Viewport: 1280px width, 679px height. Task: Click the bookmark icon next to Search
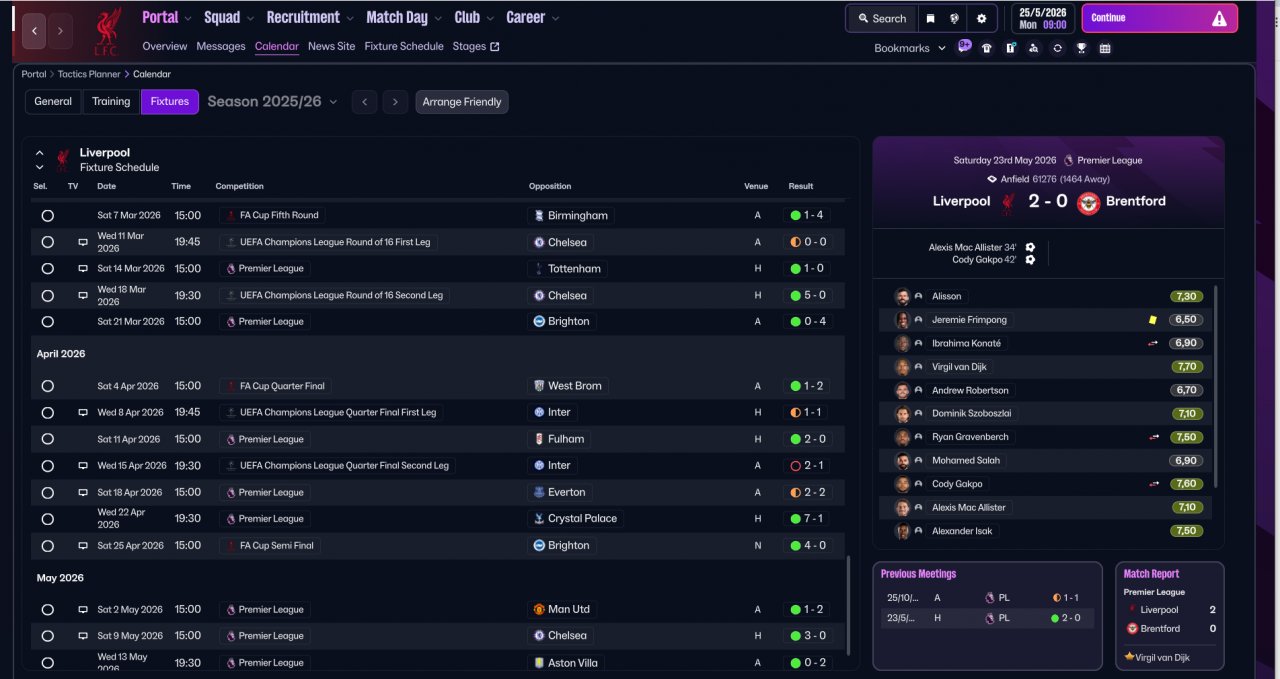(931, 18)
